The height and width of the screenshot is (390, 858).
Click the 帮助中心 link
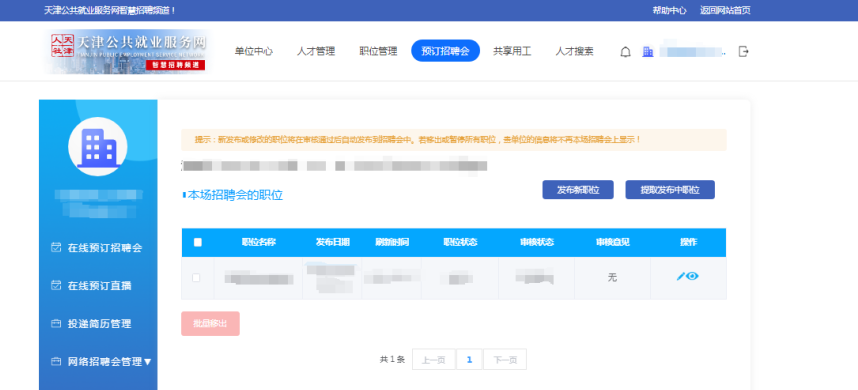pos(669,10)
